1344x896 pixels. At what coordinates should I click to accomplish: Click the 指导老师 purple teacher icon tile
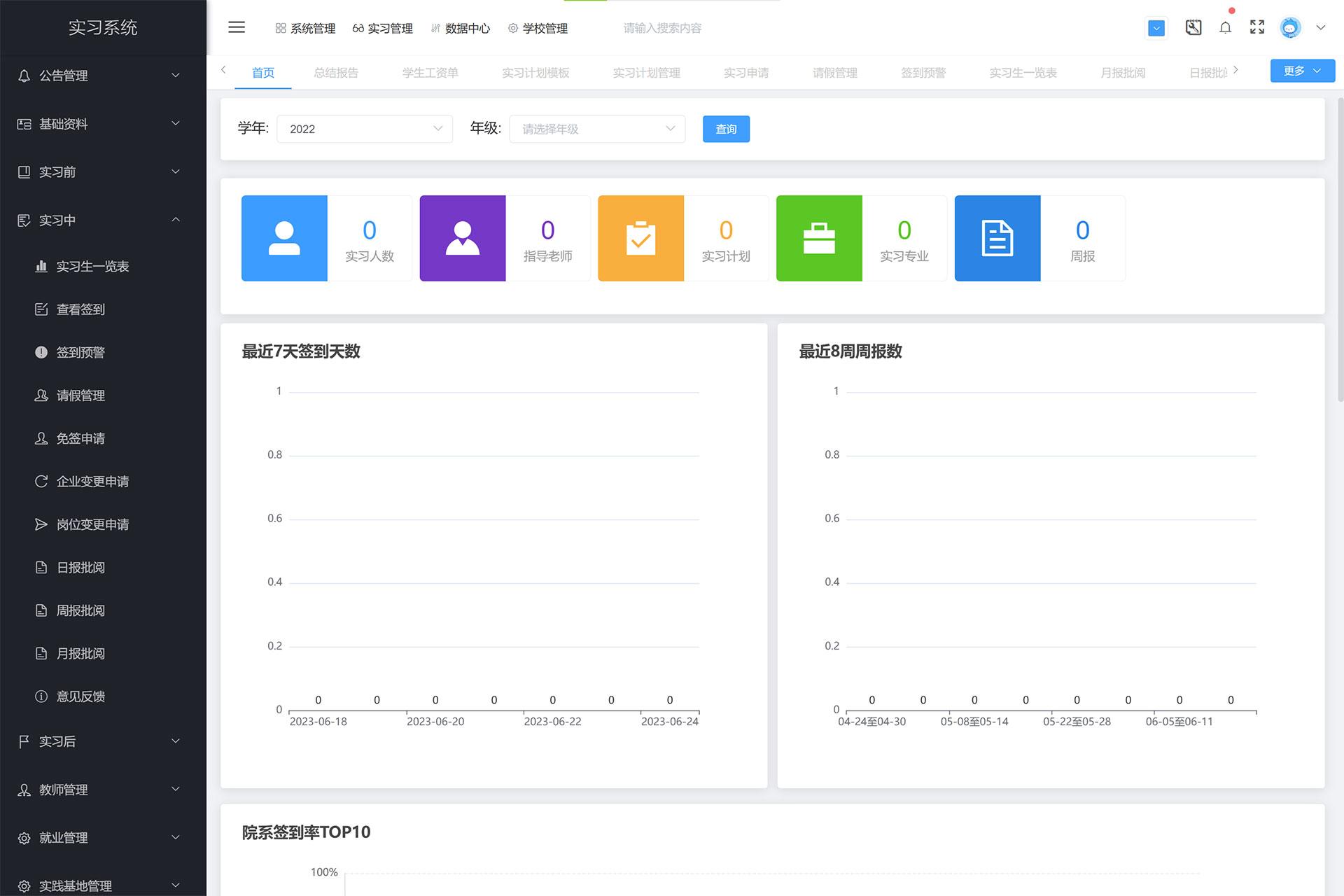pyautogui.click(x=462, y=238)
